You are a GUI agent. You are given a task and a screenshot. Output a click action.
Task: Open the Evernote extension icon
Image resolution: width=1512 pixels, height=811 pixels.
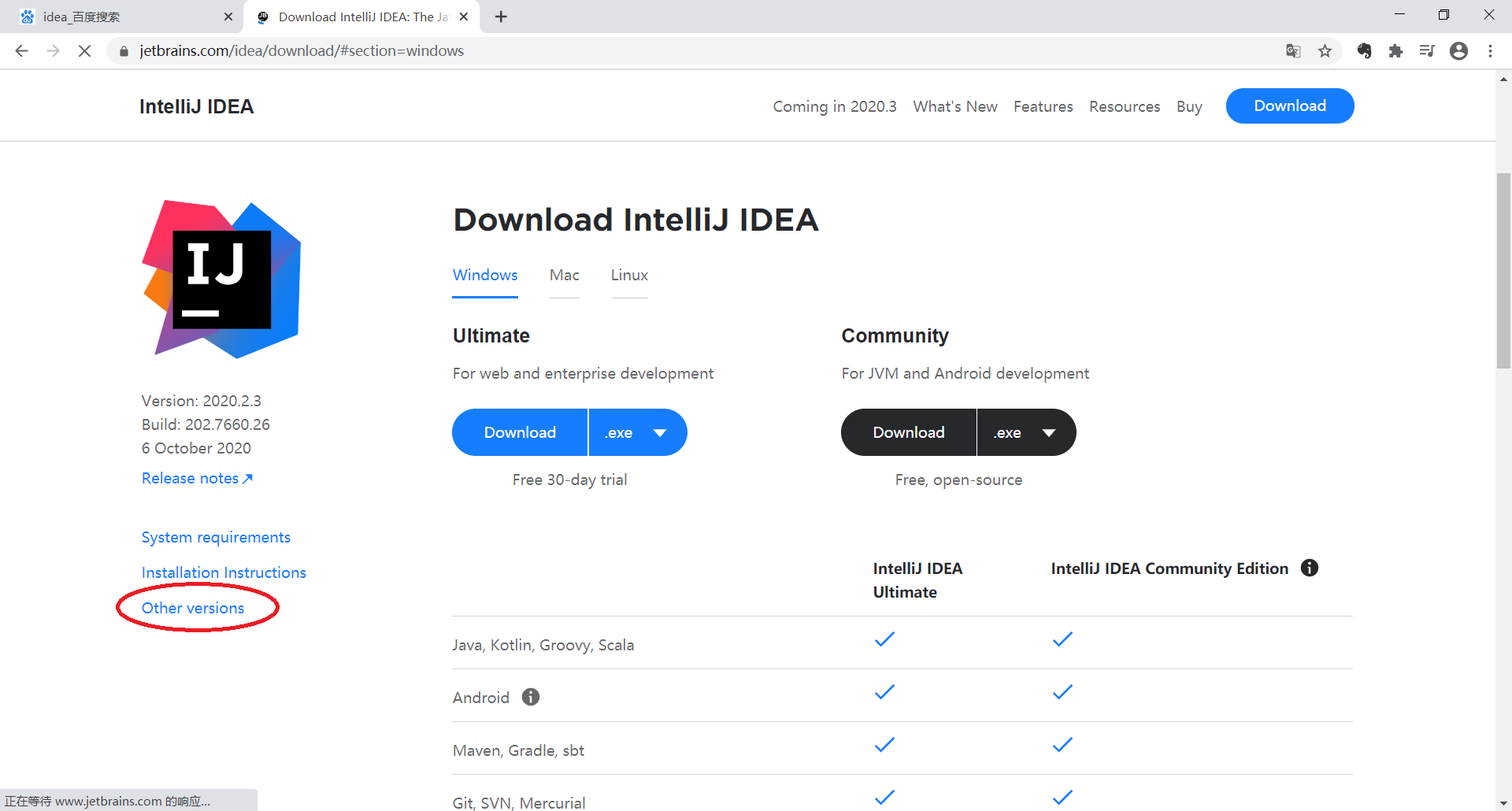point(1365,51)
